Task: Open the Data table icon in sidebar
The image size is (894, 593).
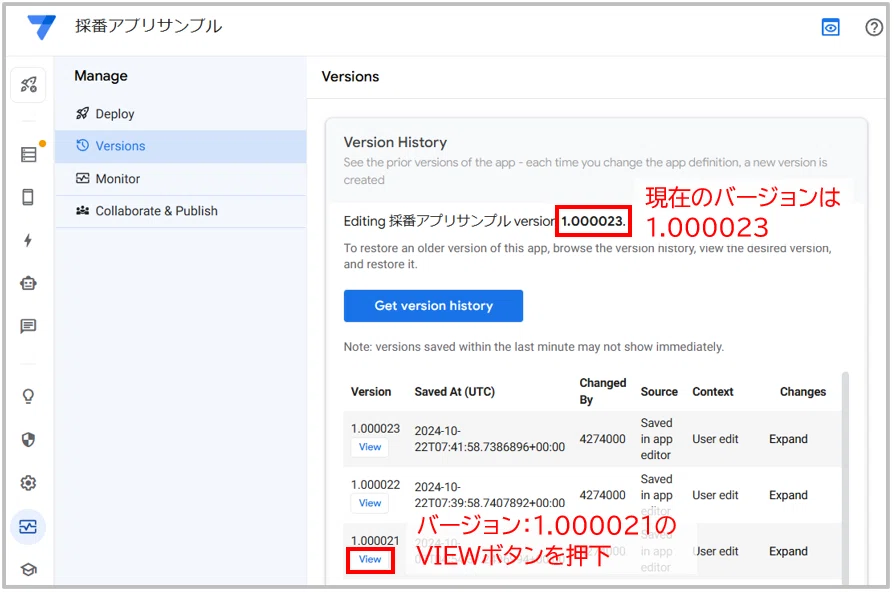Action: [x=29, y=155]
